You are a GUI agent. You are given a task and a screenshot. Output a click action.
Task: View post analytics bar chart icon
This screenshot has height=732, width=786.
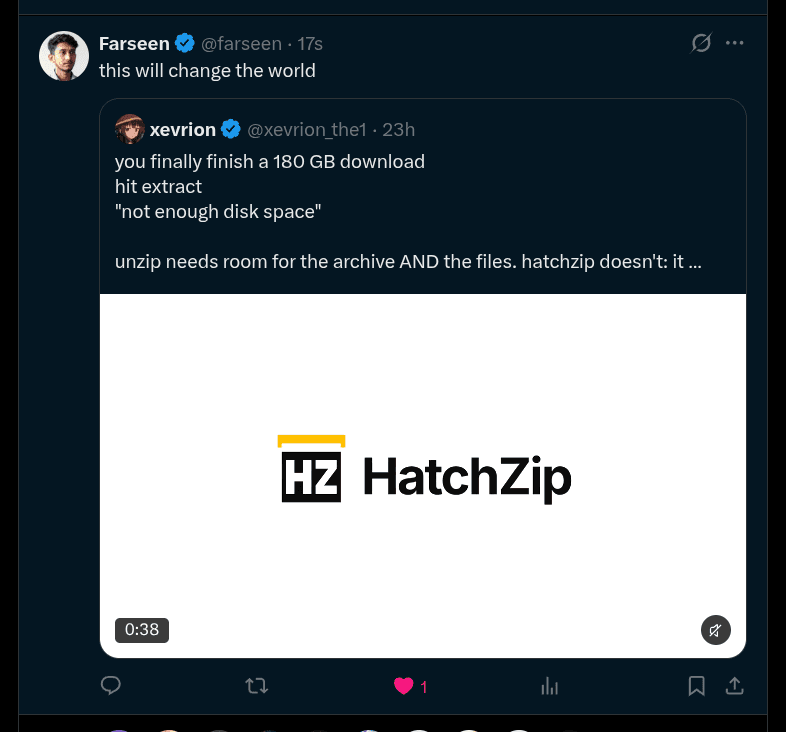549,686
